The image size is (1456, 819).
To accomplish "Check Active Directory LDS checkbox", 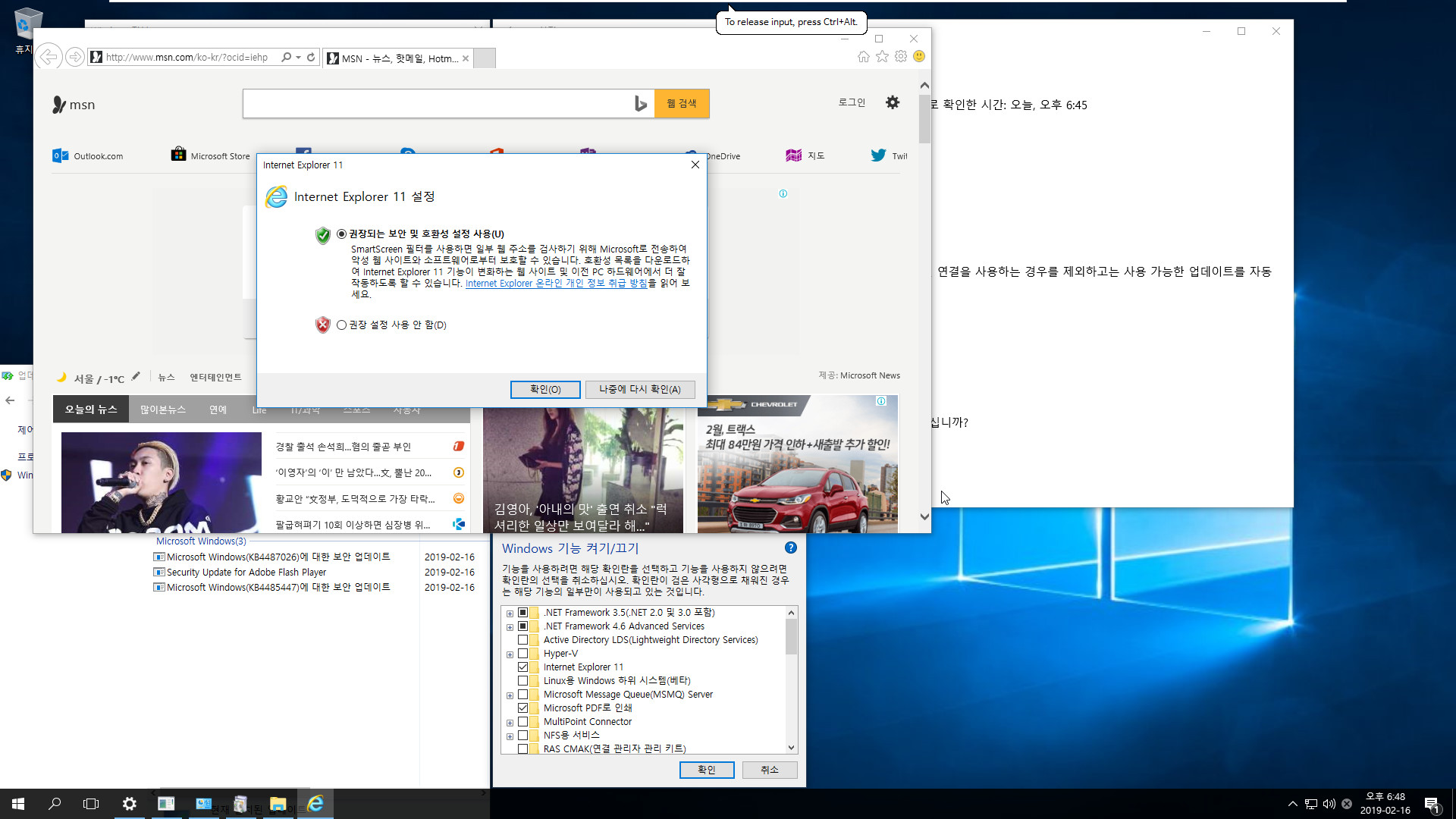I will [522, 640].
